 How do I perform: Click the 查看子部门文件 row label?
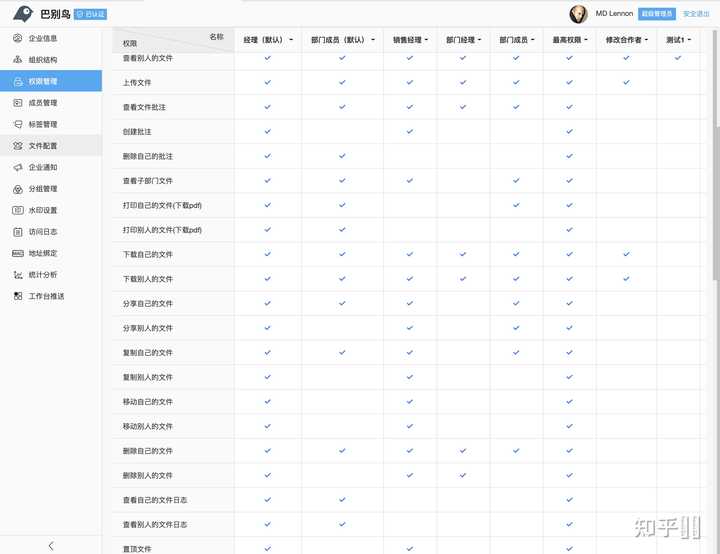pos(147,181)
